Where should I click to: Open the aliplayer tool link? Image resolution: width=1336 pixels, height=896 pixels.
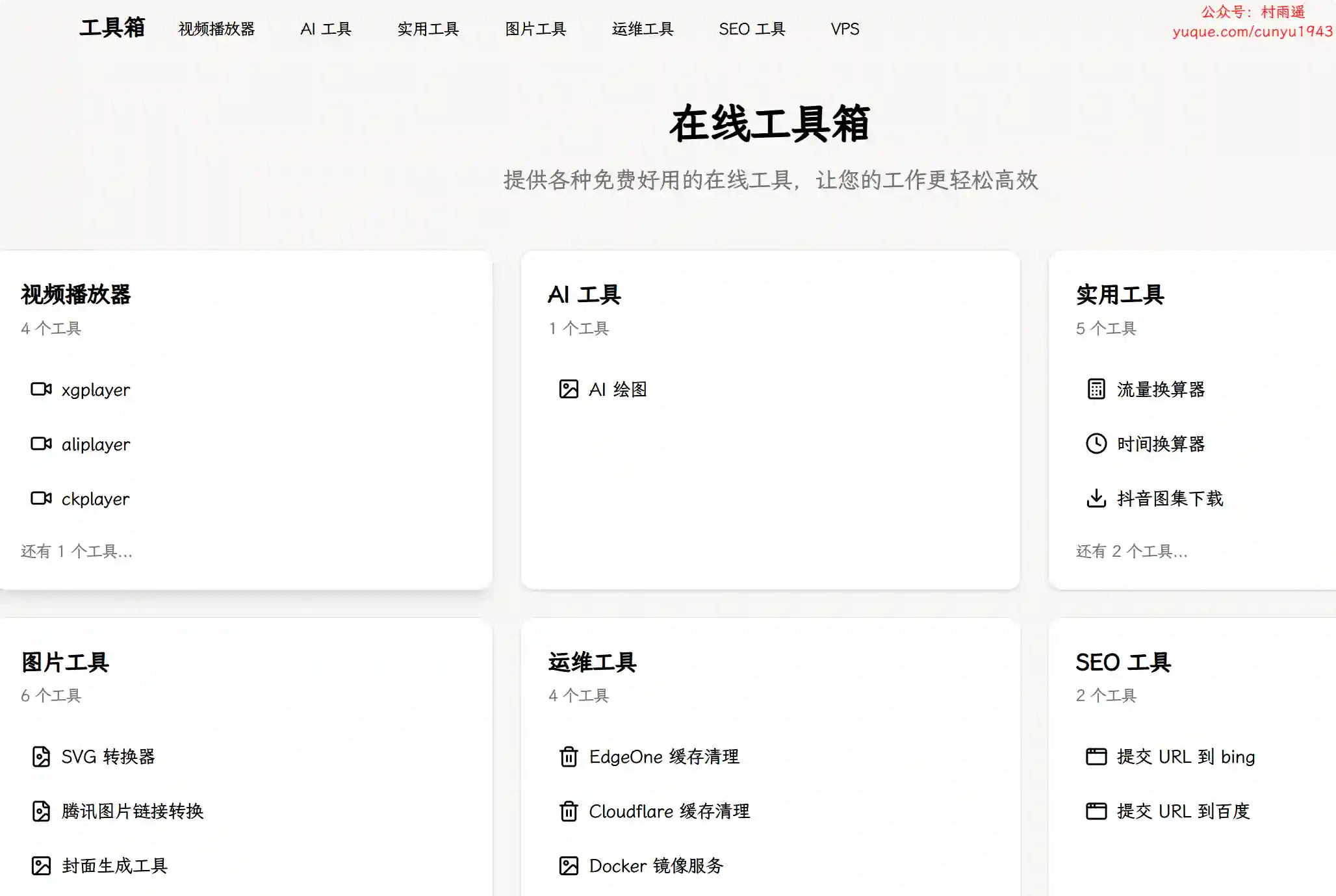click(96, 444)
